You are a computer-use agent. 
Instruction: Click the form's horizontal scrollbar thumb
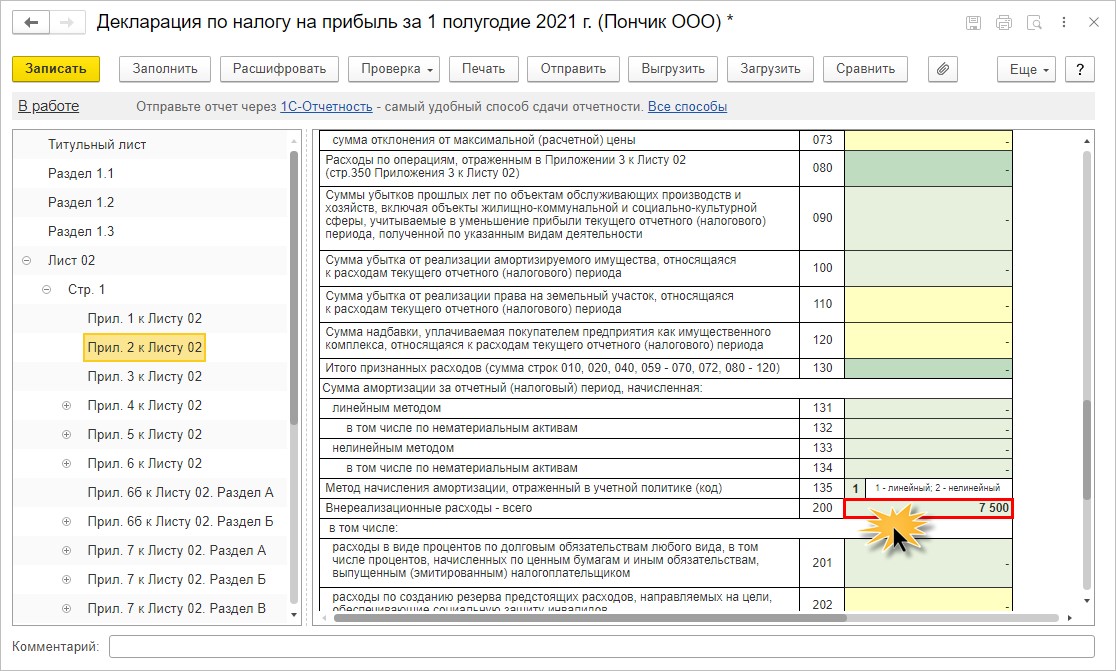(591, 618)
